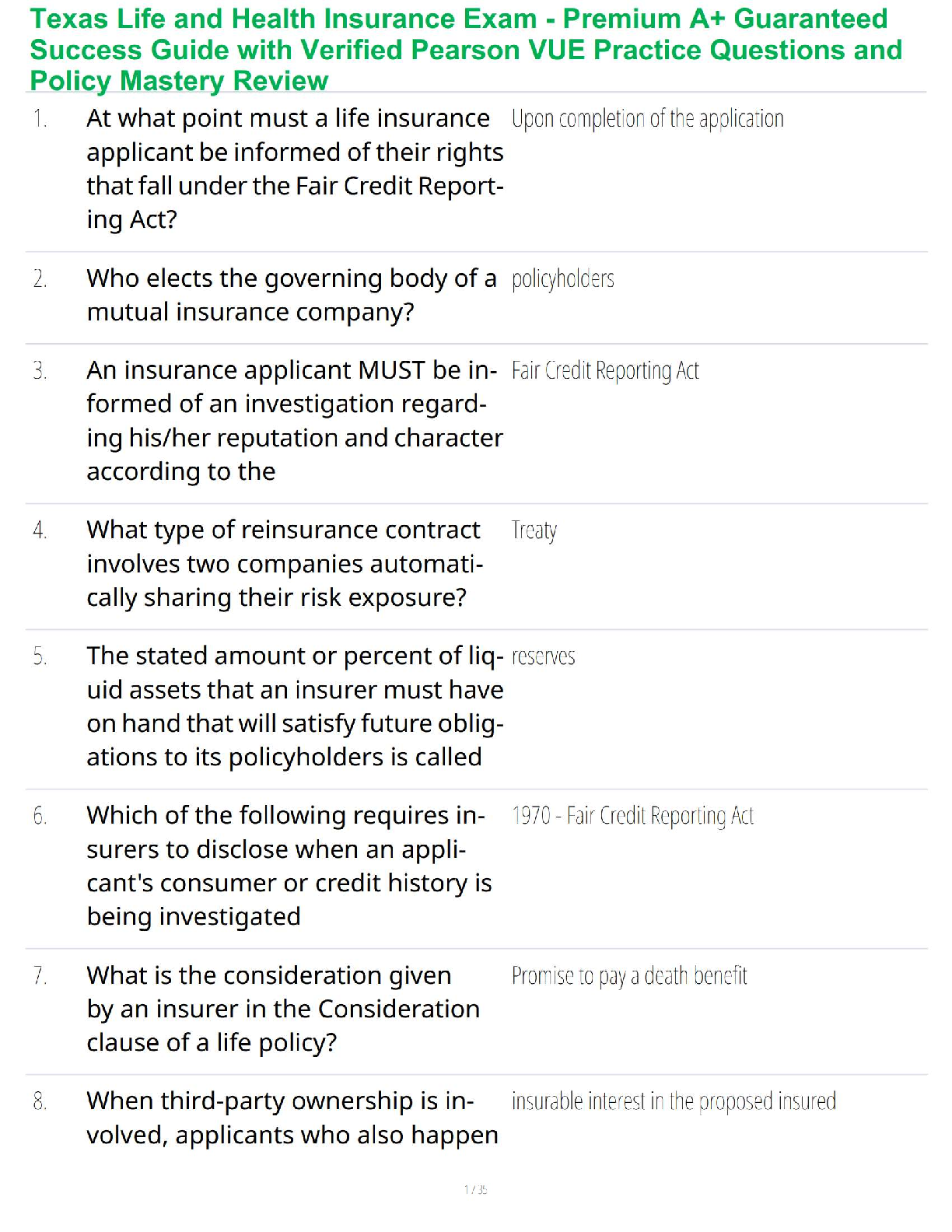Image resolution: width=952 pixels, height=1232 pixels.
Task: Click the green Texas Life and Health title
Action: [466, 50]
